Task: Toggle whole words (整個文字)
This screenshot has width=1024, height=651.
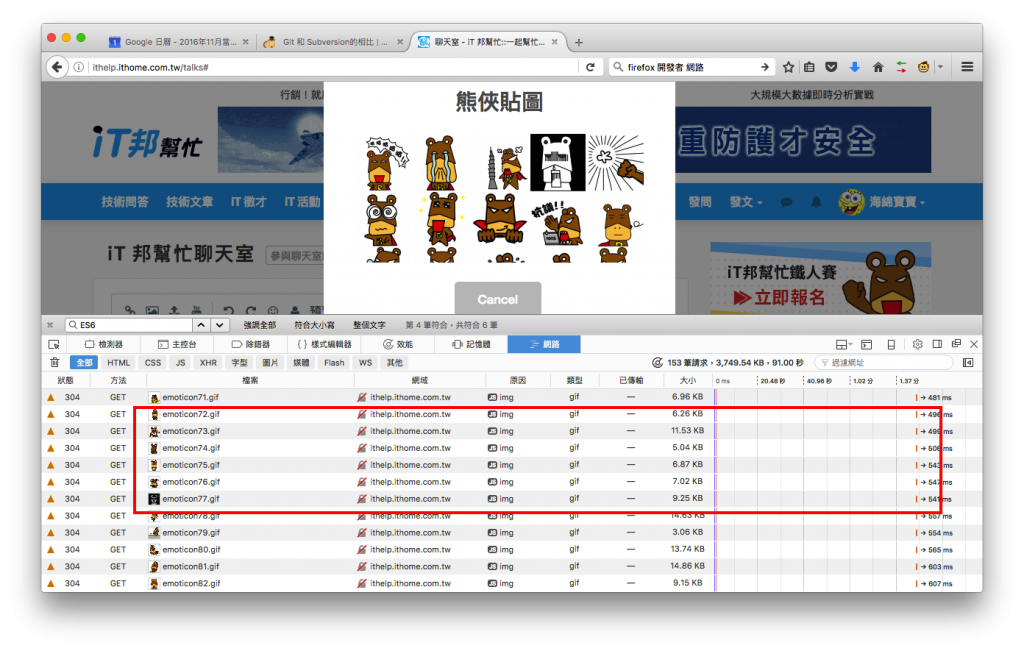Action: [x=369, y=325]
